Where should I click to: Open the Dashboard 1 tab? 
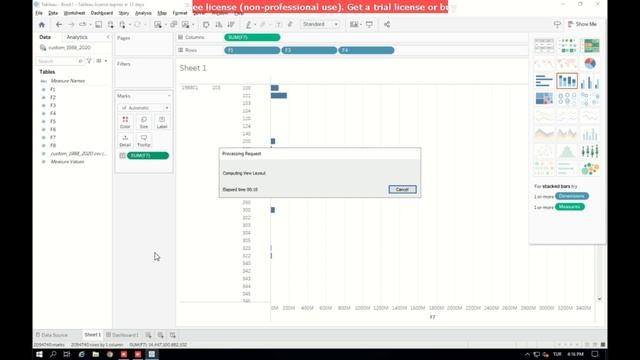[122, 335]
